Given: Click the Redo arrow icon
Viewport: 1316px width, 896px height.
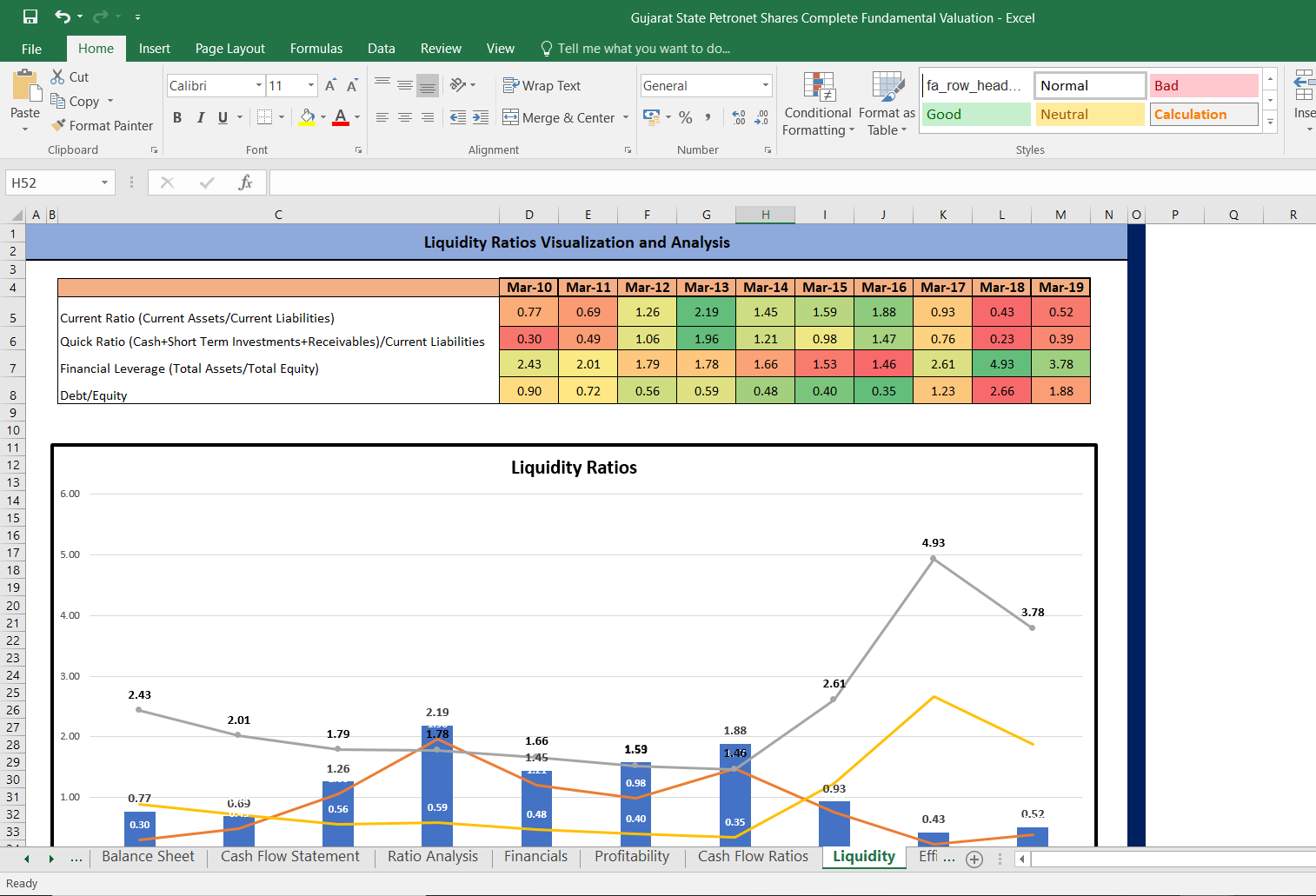Looking at the screenshot, I should 100,17.
